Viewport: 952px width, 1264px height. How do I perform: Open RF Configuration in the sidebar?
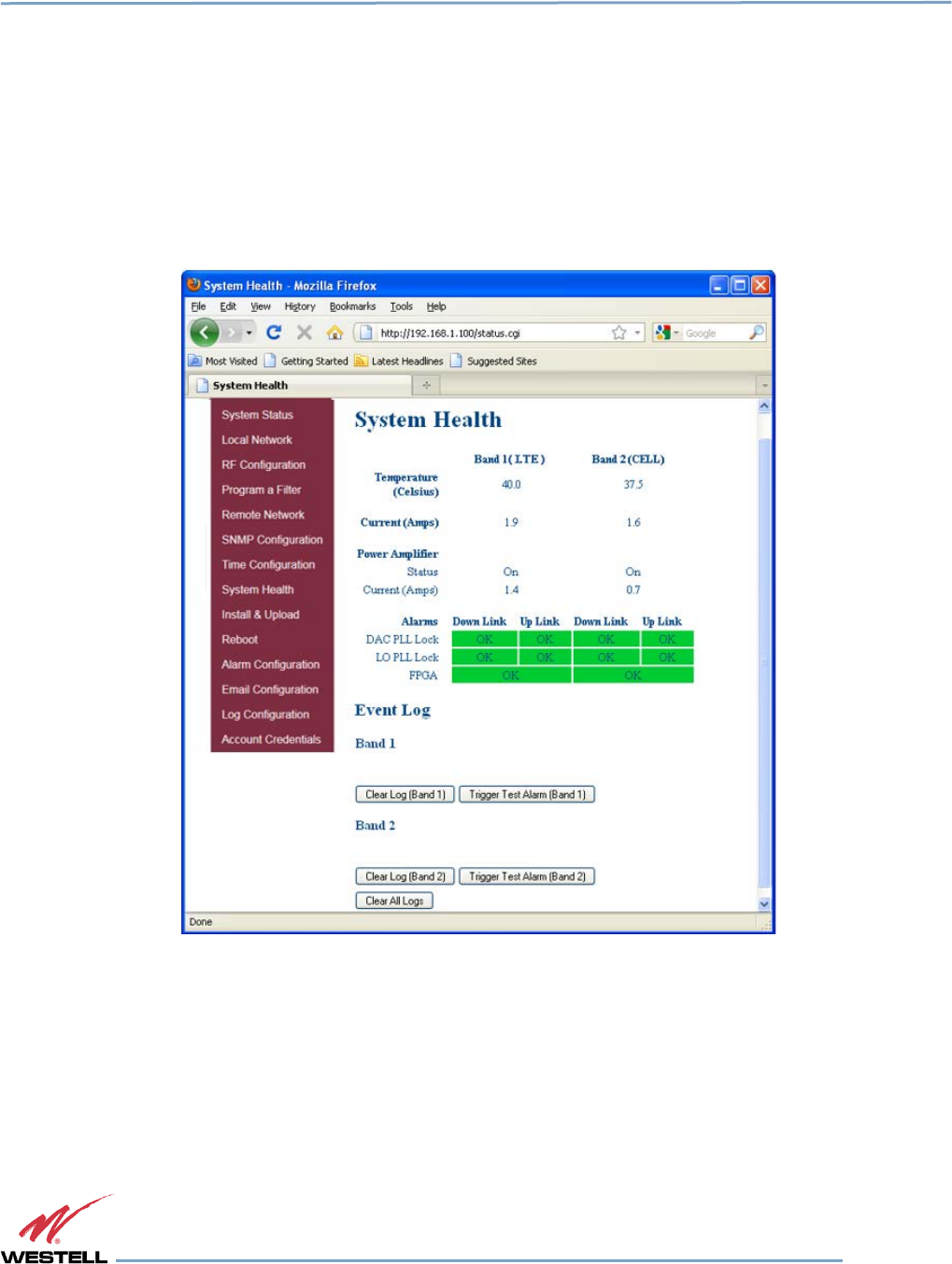[x=263, y=465]
